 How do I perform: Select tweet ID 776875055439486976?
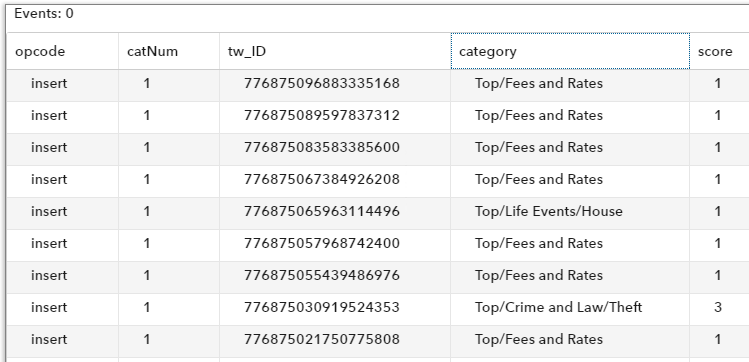[x=321, y=276]
